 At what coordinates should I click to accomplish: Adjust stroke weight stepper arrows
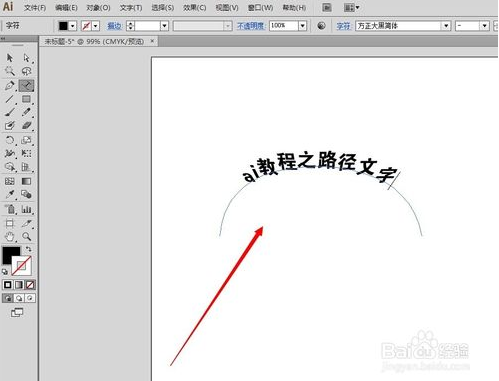coord(130,26)
